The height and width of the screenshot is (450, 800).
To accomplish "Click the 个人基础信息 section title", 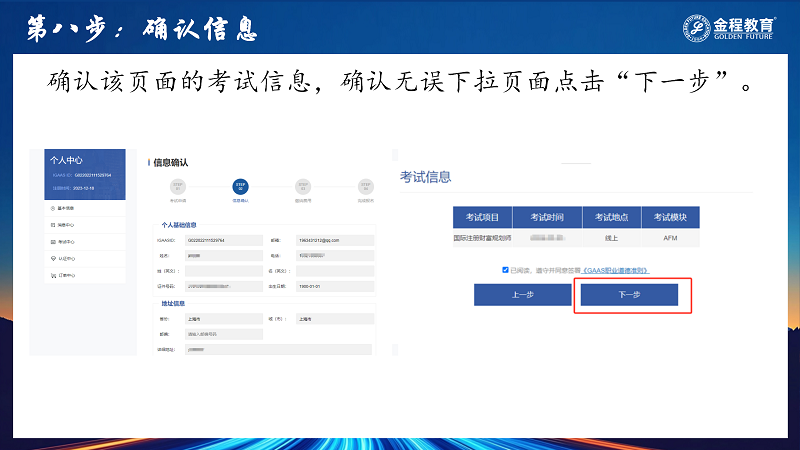I will tap(179, 225).
